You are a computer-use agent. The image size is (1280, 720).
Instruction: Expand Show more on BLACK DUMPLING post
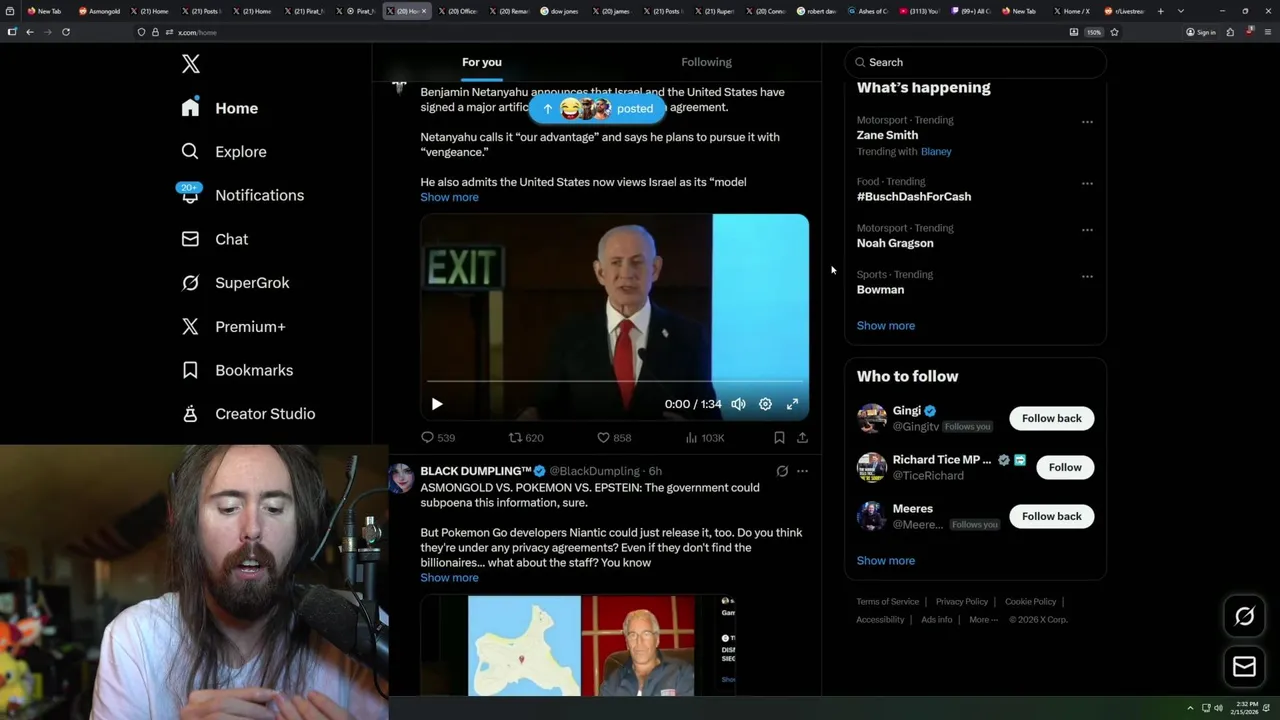point(449,578)
